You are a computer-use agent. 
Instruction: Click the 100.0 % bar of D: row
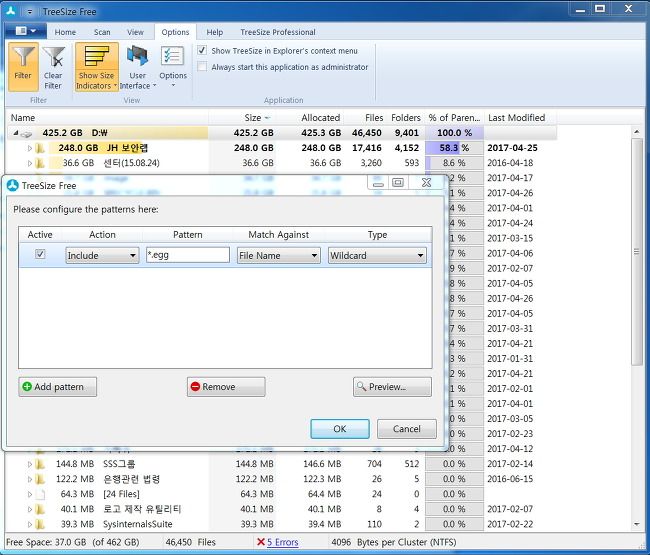click(x=454, y=133)
